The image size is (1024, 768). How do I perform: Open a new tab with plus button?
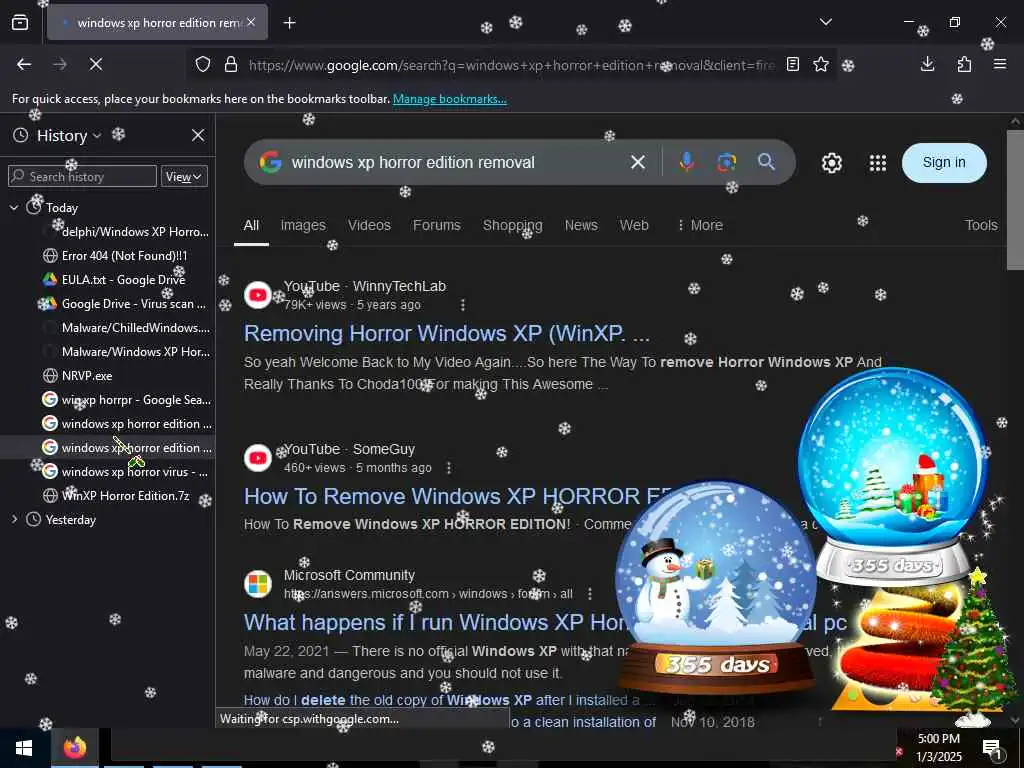tap(289, 23)
